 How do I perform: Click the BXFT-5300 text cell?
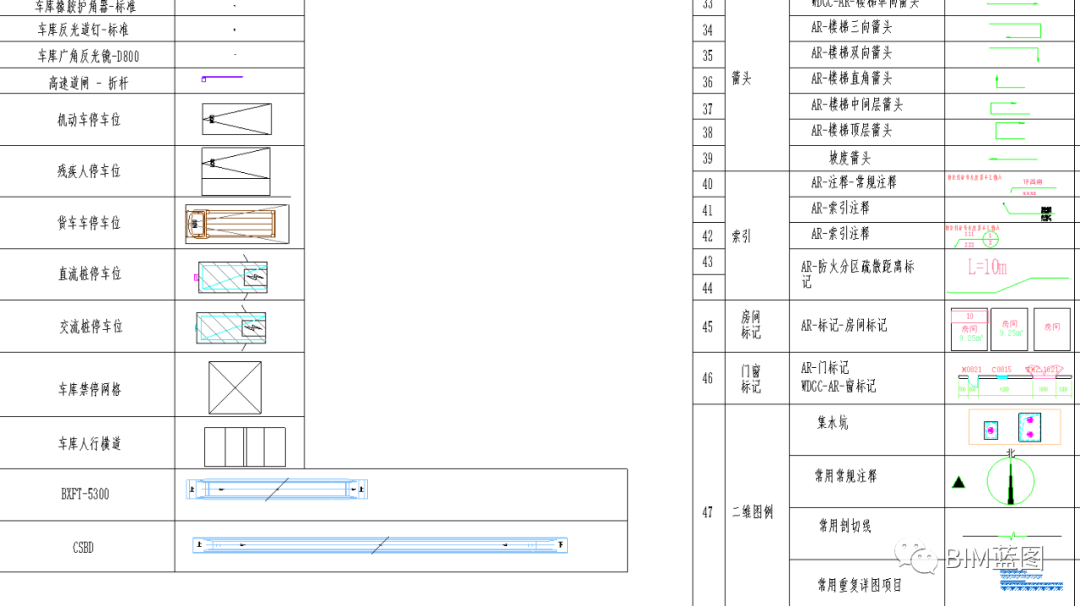85,494
